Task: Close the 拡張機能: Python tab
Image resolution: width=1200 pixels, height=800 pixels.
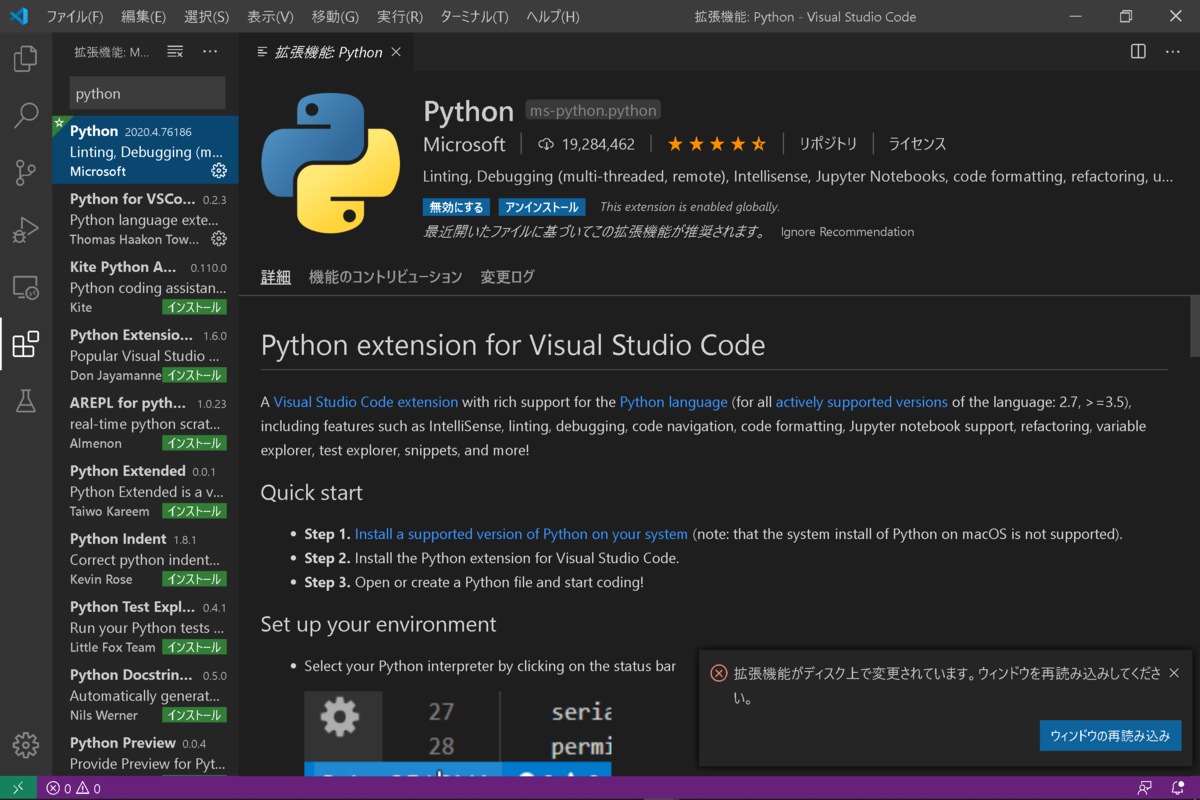Action: pyautogui.click(x=396, y=52)
